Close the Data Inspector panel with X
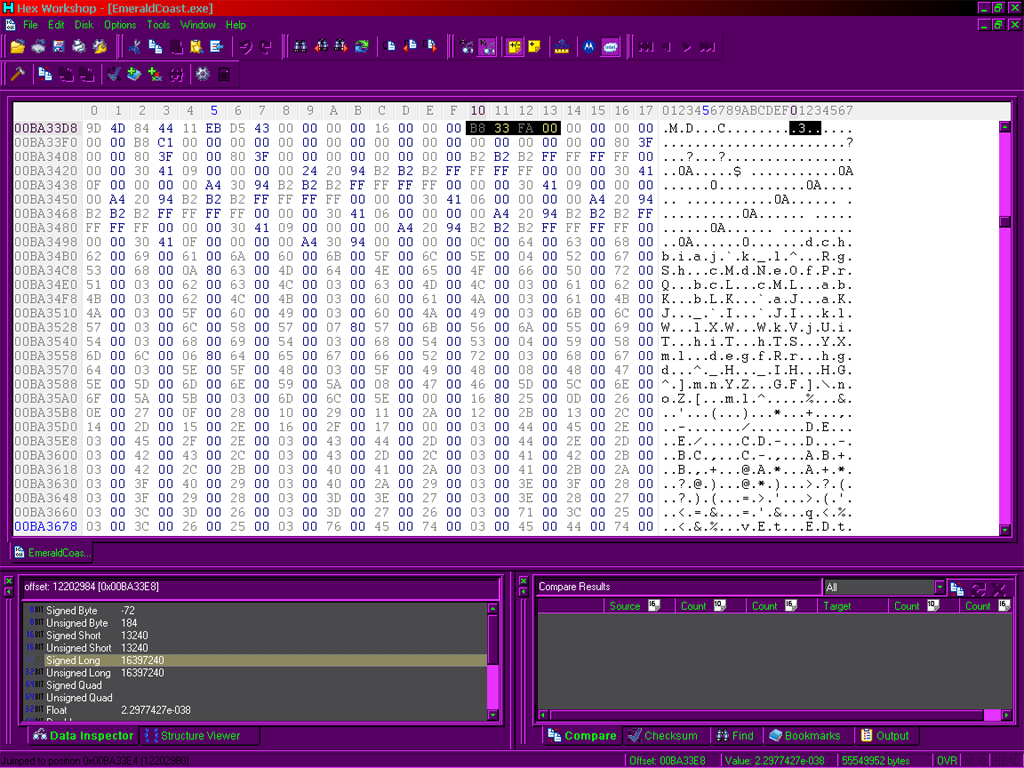This screenshot has height=768, width=1024. pos(8,581)
